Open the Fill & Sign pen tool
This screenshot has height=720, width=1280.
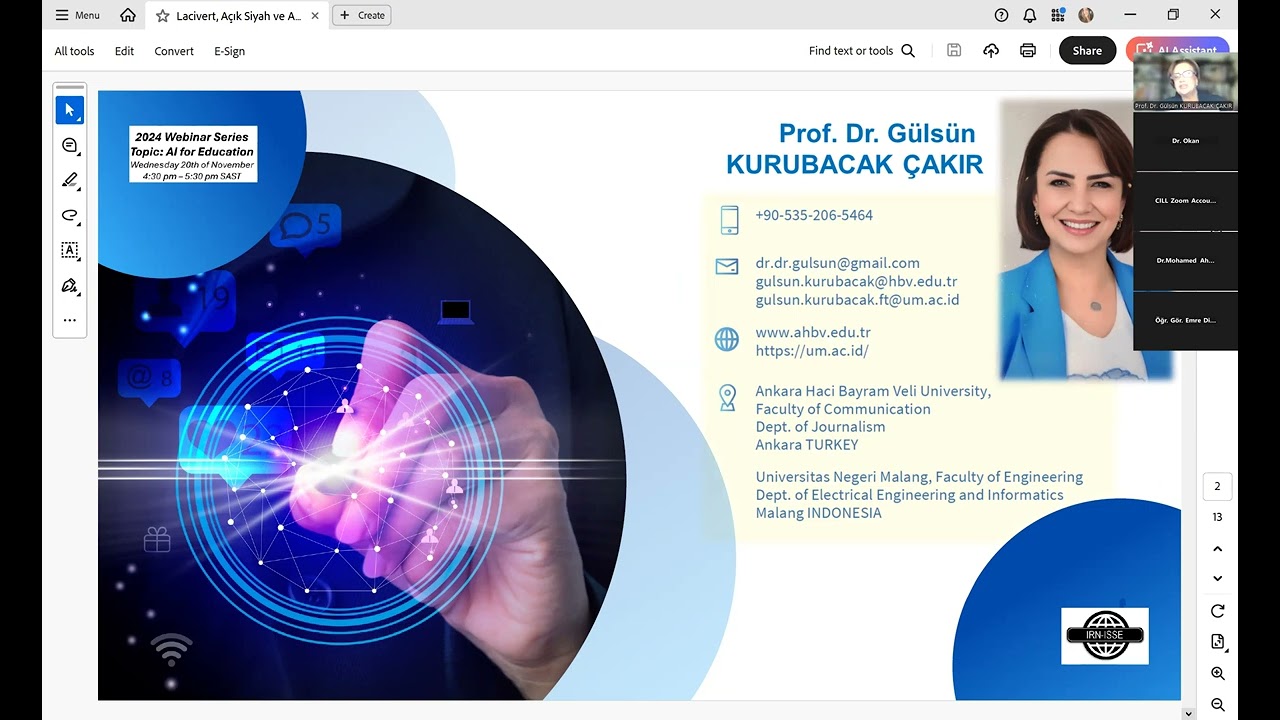(x=70, y=286)
